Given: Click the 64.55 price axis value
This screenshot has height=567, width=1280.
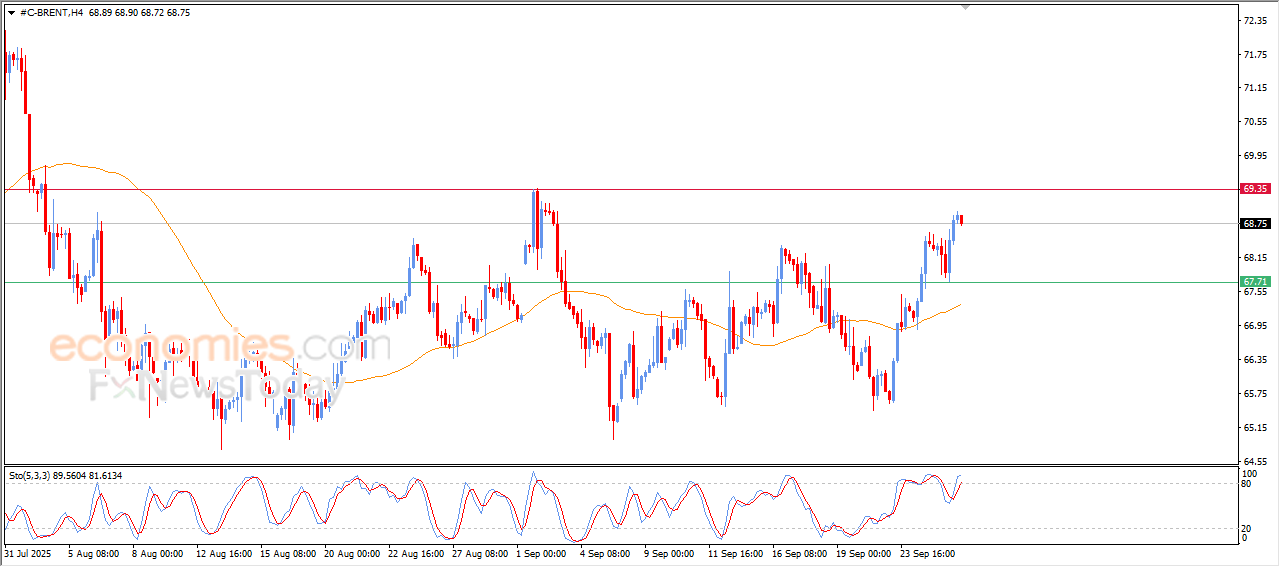Looking at the screenshot, I should tap(1254, 462).
